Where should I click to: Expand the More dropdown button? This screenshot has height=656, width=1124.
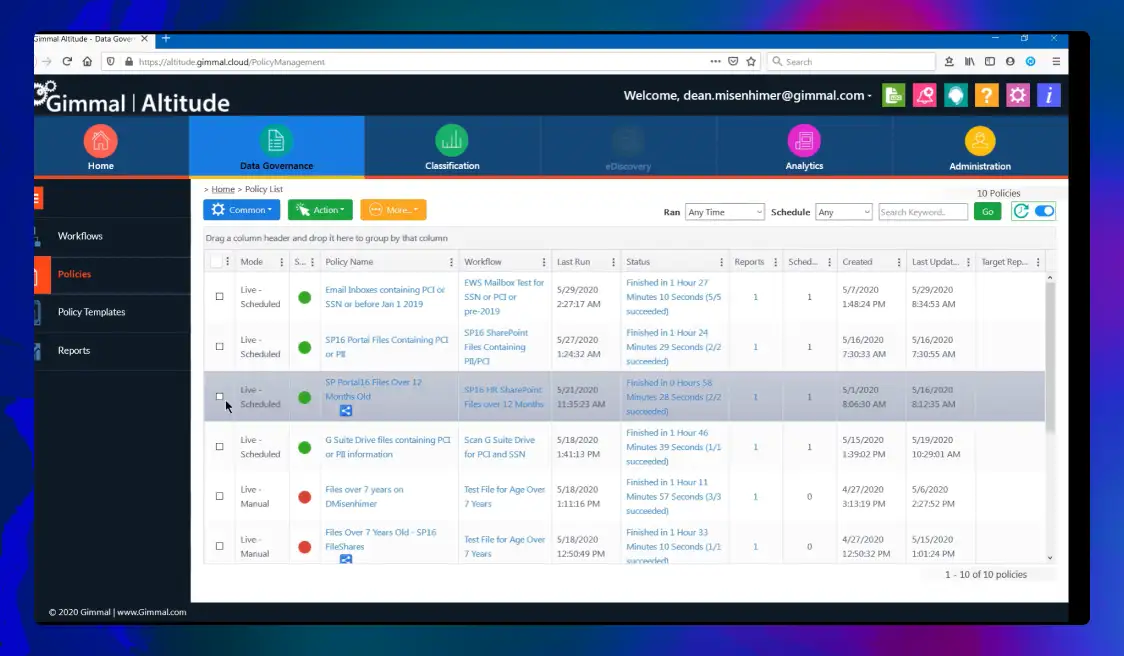(394, 210)
